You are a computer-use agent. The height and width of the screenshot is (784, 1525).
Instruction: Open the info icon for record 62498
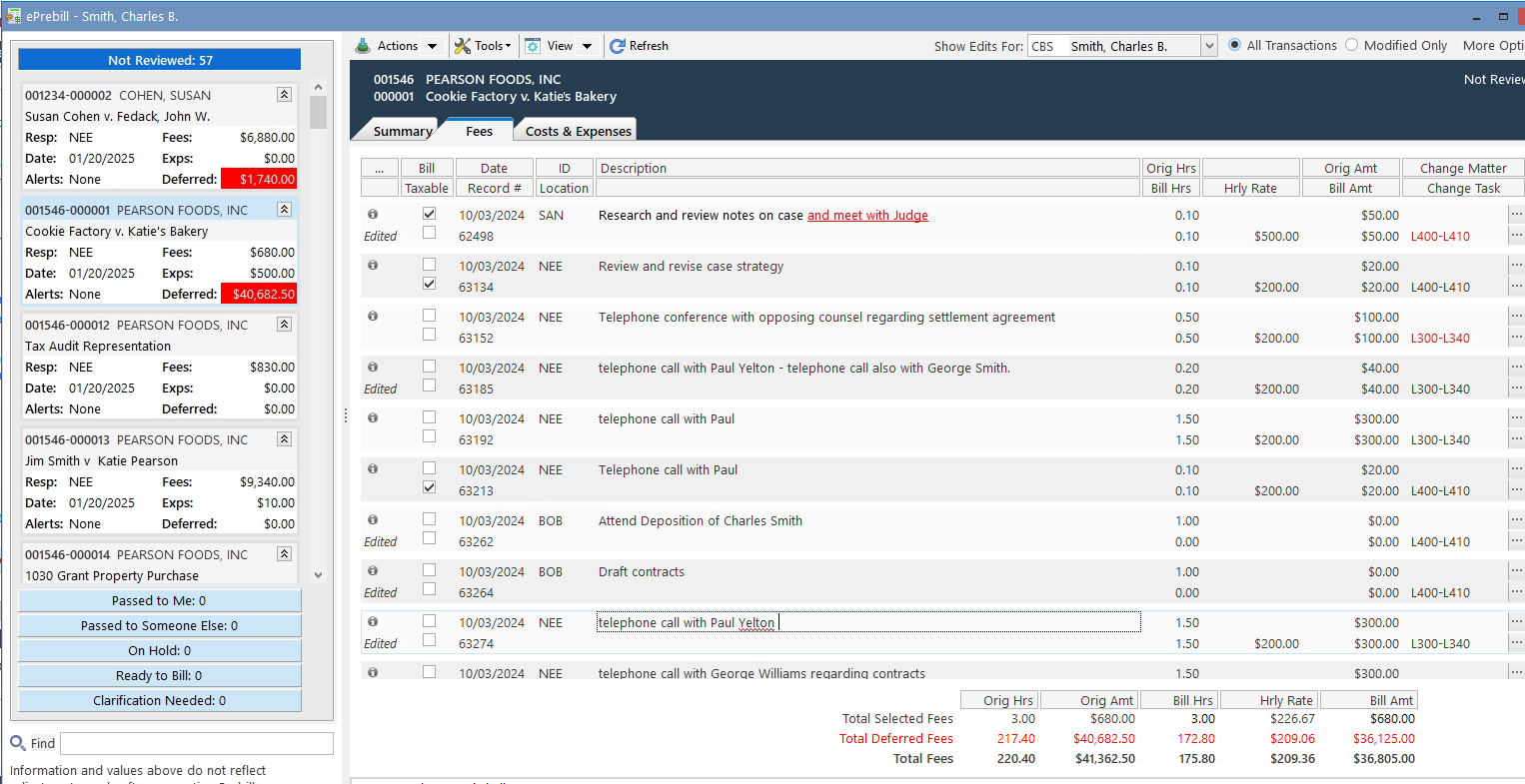point(372,214)
